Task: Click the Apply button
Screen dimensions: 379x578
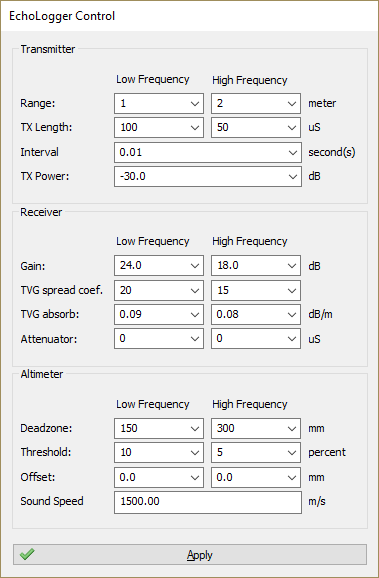Action: click(x=190, y=554)
